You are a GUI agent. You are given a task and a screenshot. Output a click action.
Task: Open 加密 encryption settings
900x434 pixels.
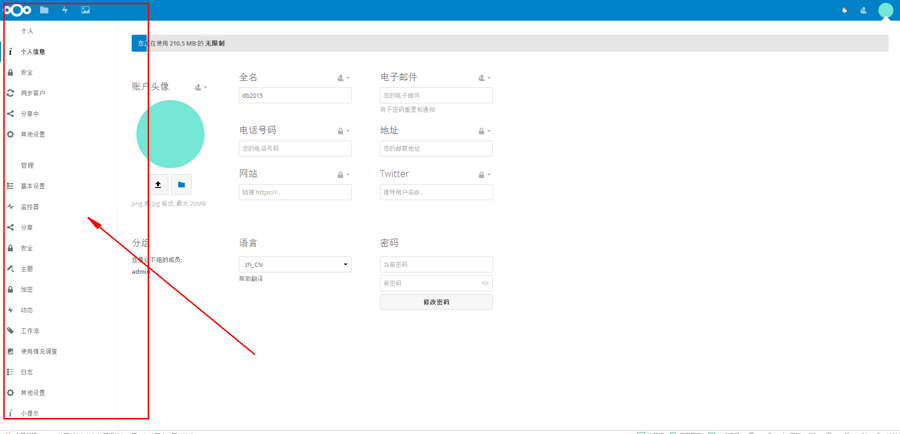26,289
